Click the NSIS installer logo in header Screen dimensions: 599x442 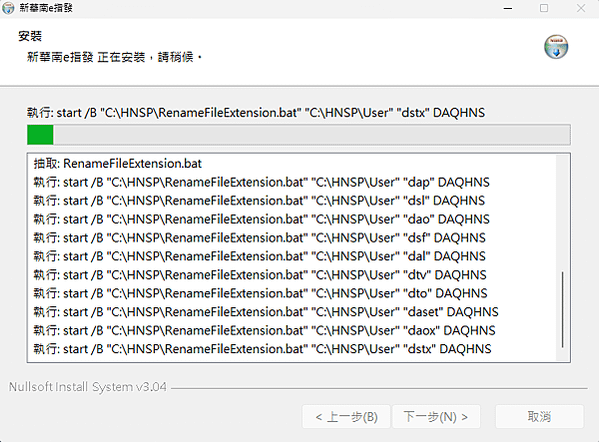coord(556,47)
